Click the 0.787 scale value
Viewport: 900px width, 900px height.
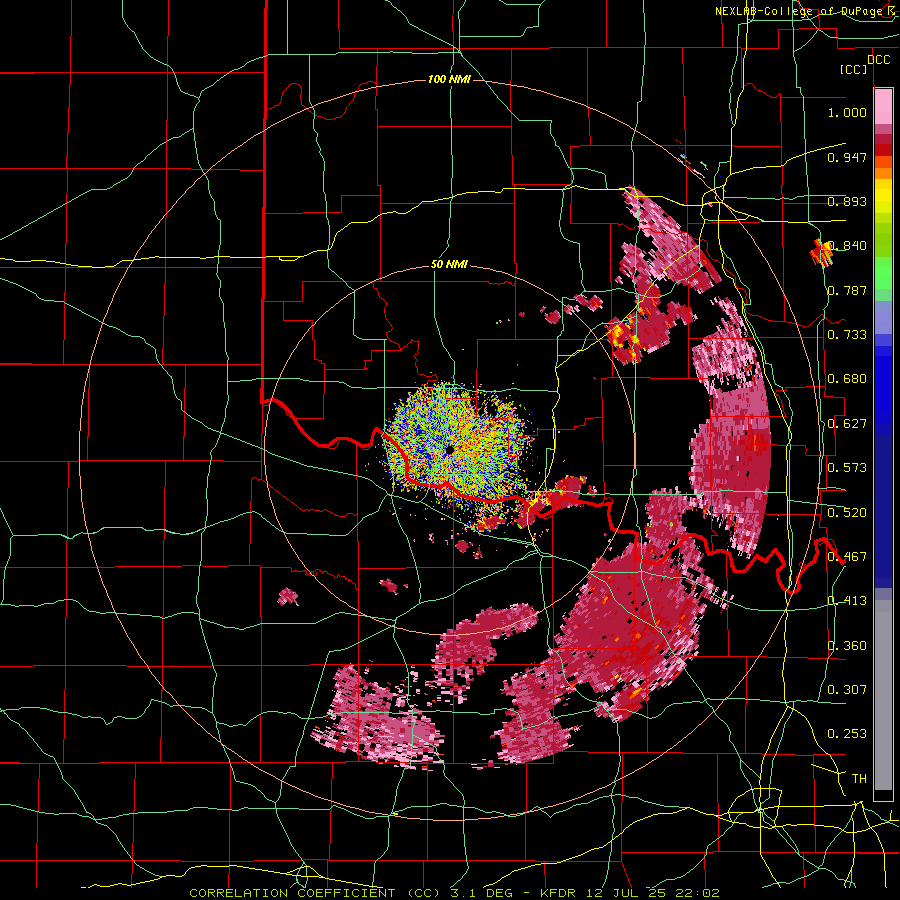847,290
